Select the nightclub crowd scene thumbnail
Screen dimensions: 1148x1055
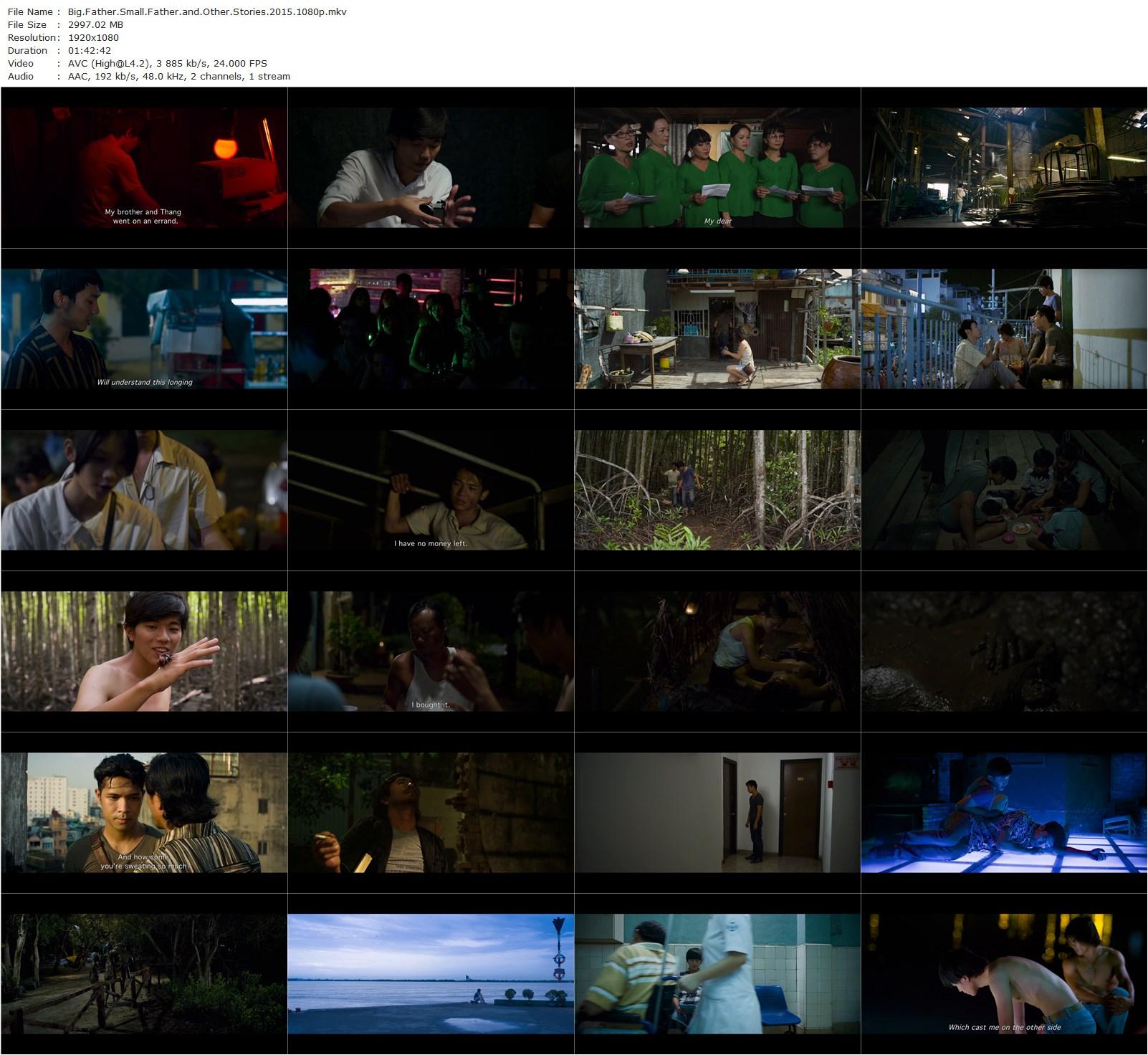pos(430,330)
